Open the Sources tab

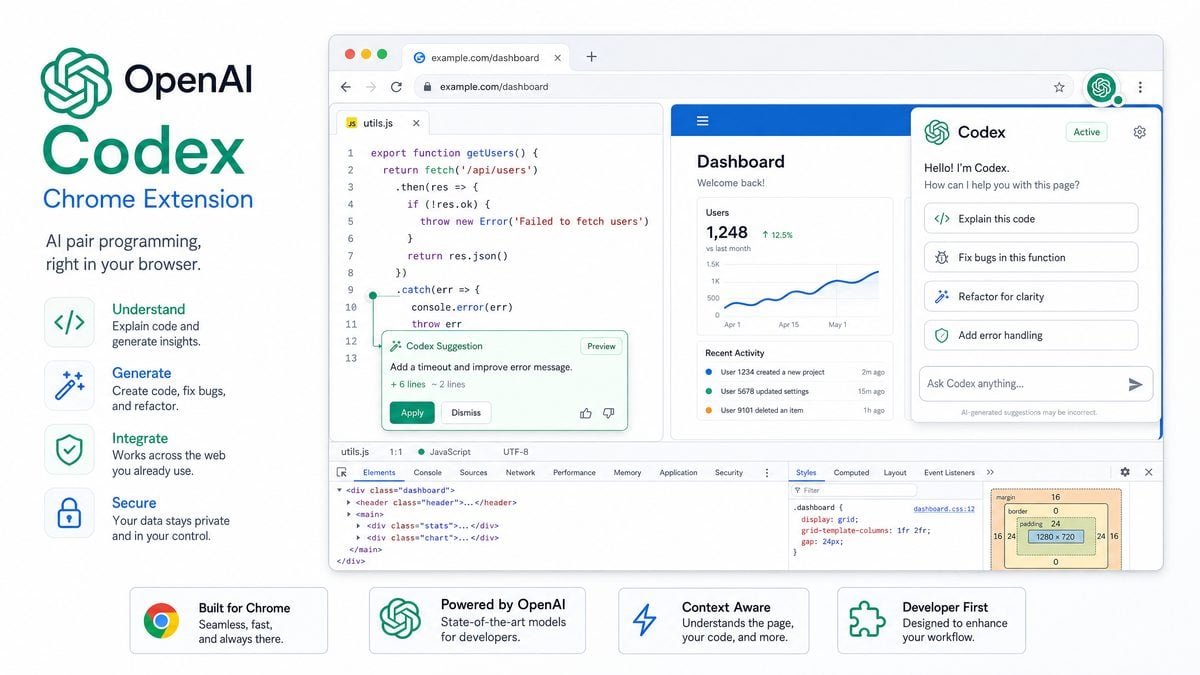[474, 472]
